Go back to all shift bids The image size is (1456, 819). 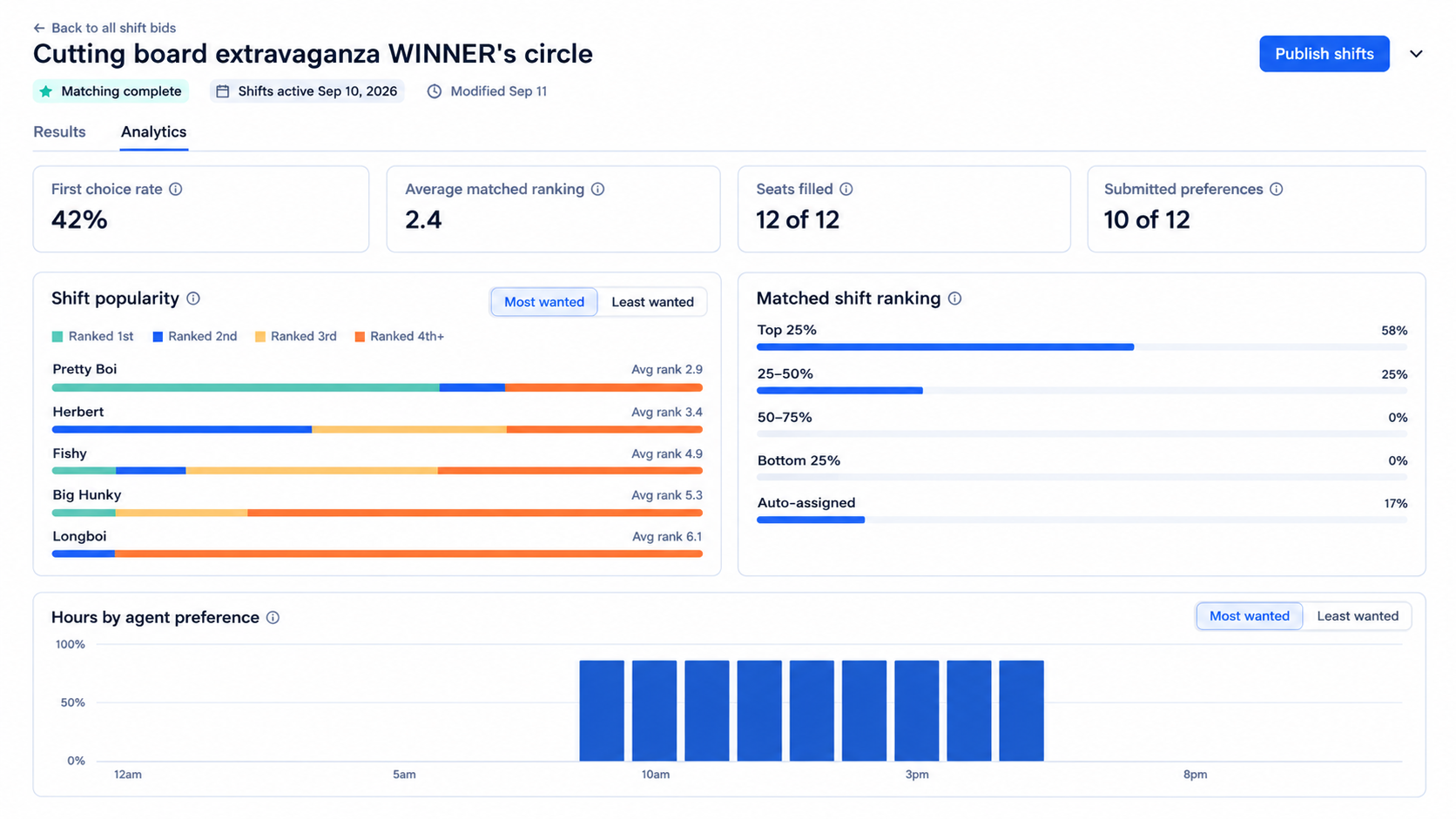pyautogui.click(x=104, y=28)
